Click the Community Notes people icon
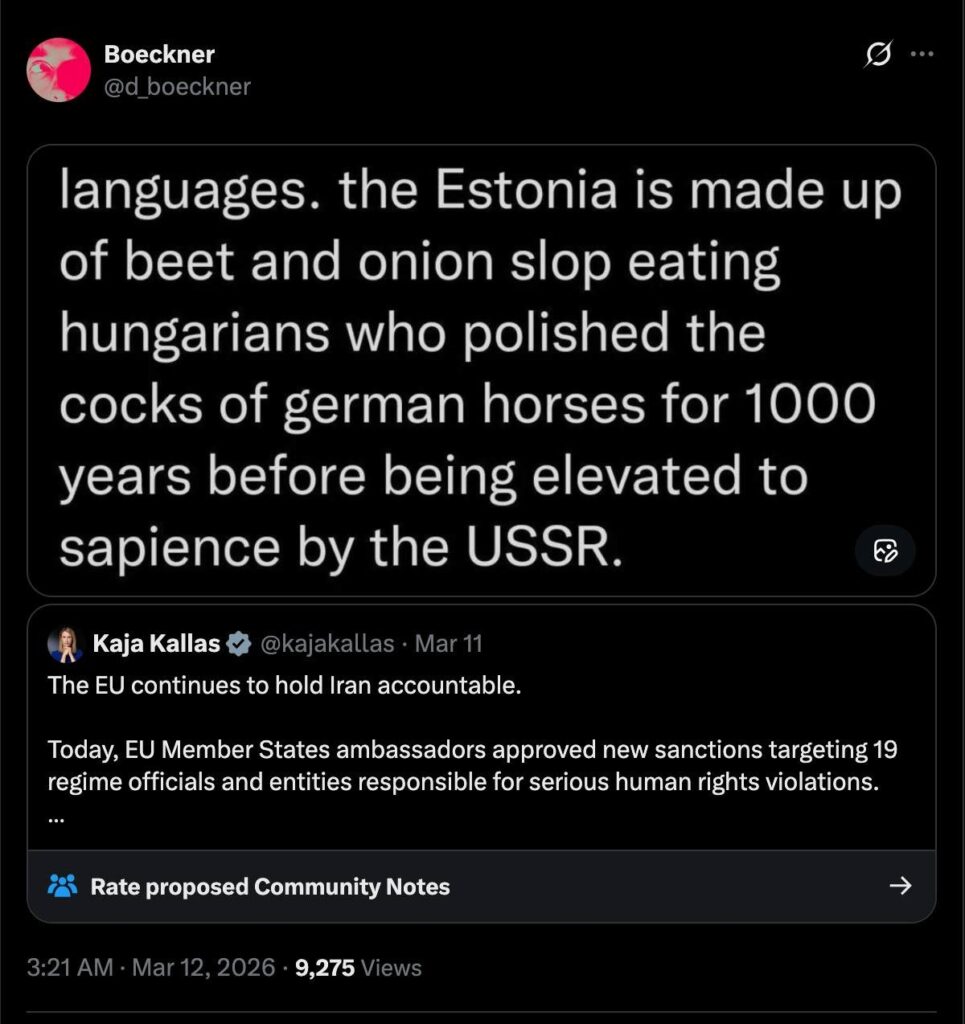Image resolution: width=965 pixels, height=1024 pixels. (x=62, y=886)
